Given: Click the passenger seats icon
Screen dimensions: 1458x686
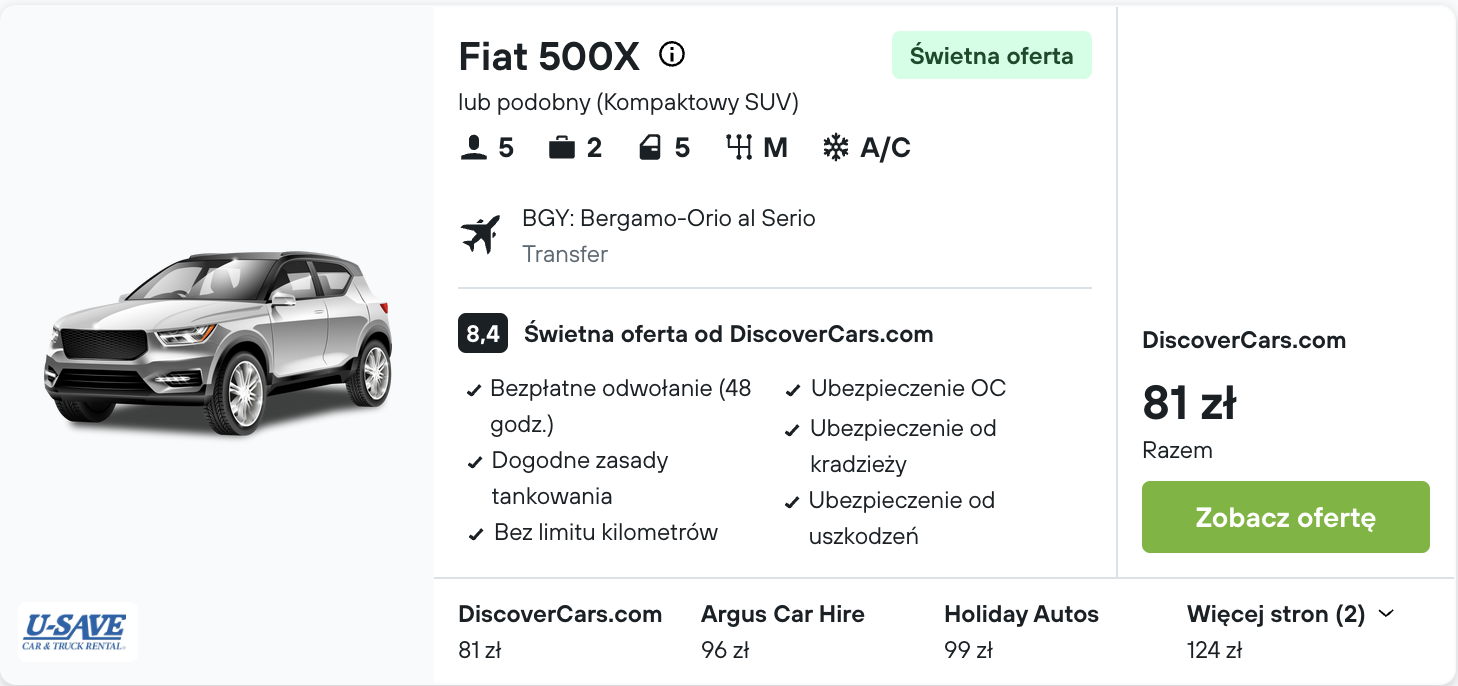Looking at the screenshot, I should pos(473,149).
